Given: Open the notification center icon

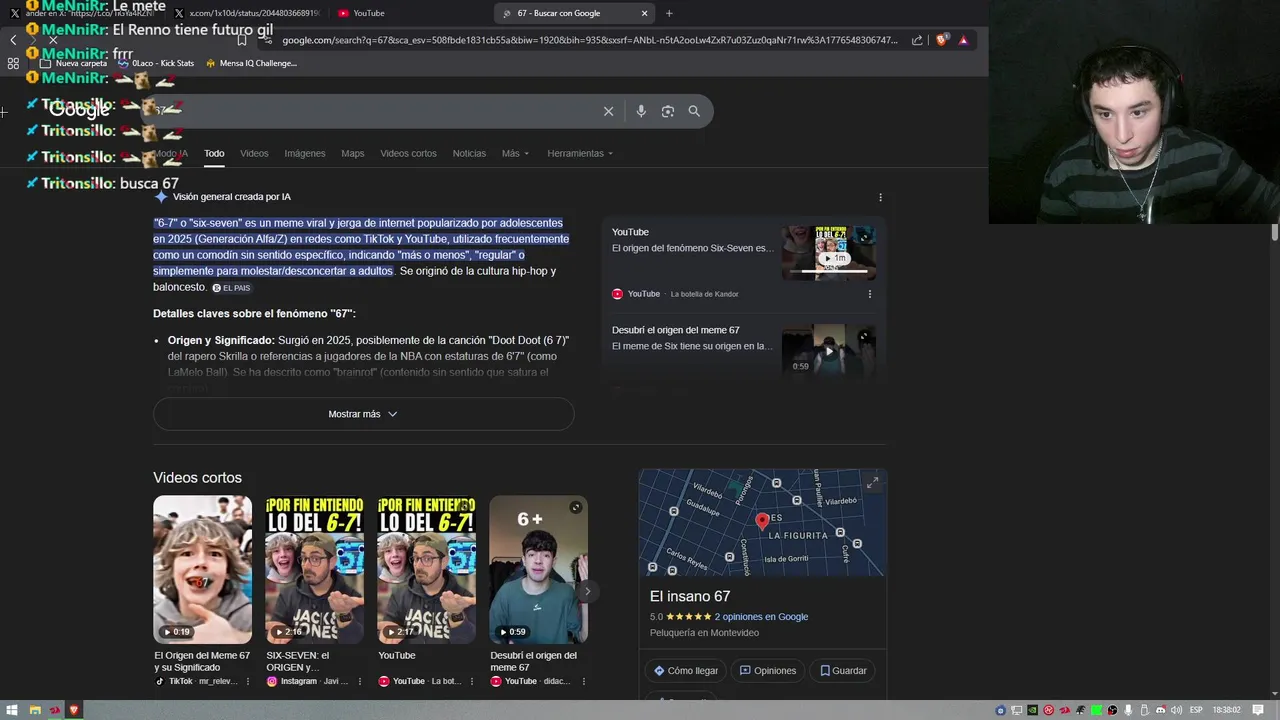Looking at the screenshot, I should (x=1258, y=710).
